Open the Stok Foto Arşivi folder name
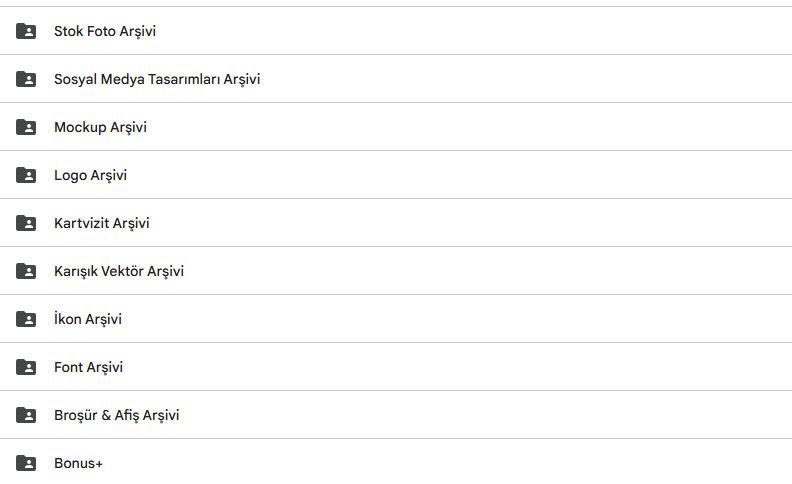This screenshot has height=484, width=792. (105, 31)
